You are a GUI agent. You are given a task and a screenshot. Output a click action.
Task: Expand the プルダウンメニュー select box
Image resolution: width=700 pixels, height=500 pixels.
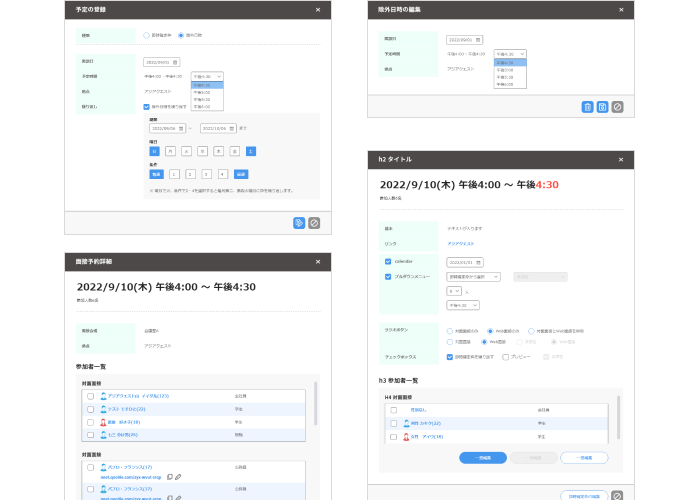[474, 276]
